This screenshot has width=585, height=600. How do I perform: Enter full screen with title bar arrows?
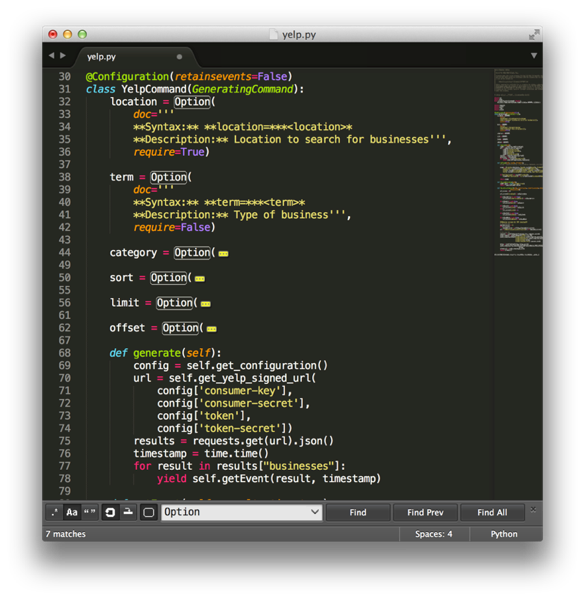(x=534, y=34)
